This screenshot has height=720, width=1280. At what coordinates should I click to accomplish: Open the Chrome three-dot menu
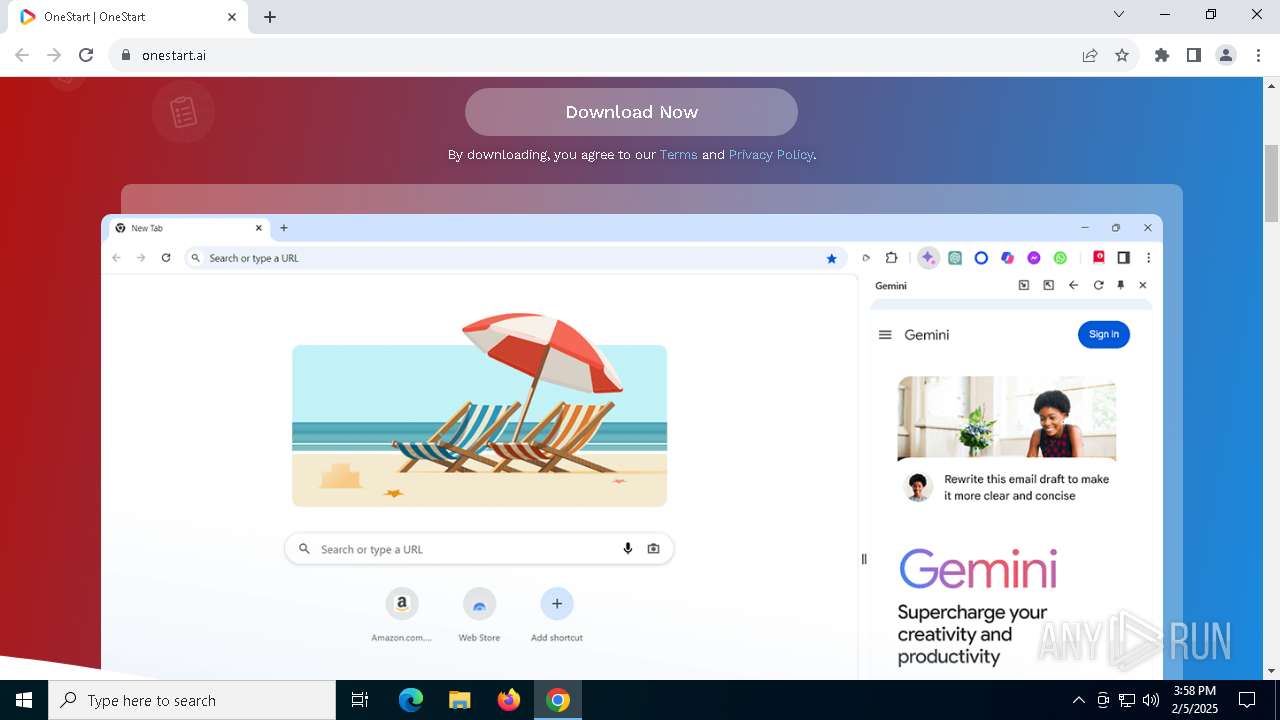pyautogui.click(x=1258, y=55)
